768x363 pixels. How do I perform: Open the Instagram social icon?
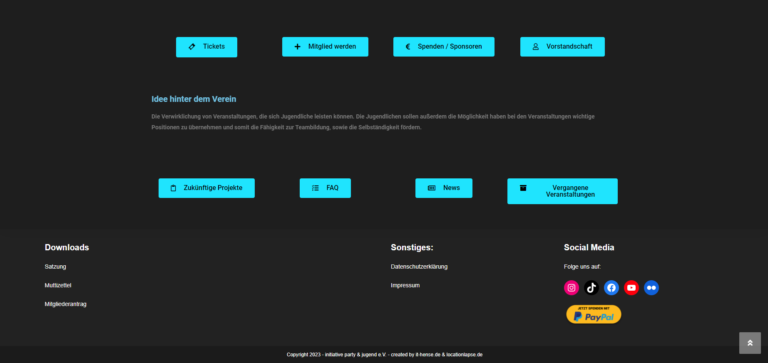(572, 288)
